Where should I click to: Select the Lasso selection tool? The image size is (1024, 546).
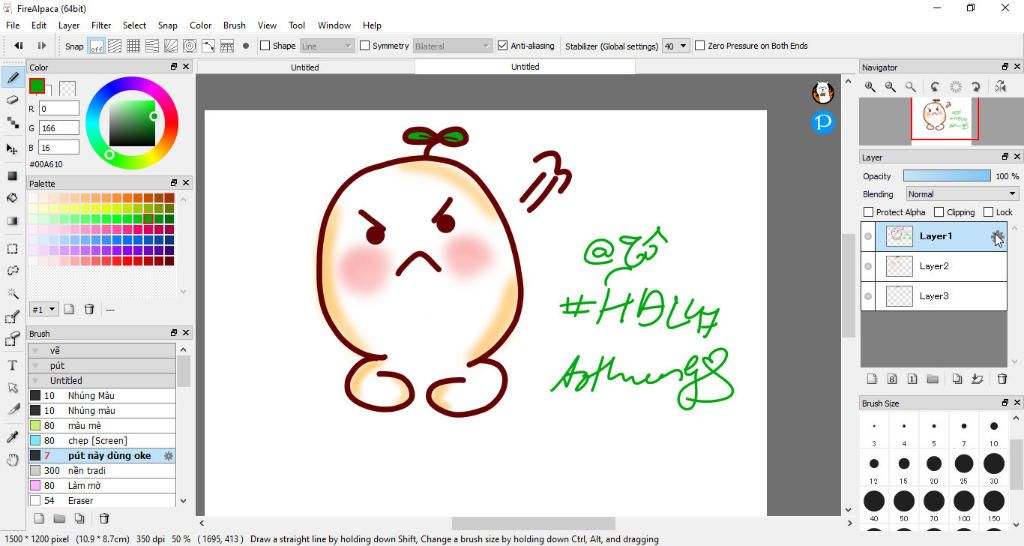coord(12,270)
